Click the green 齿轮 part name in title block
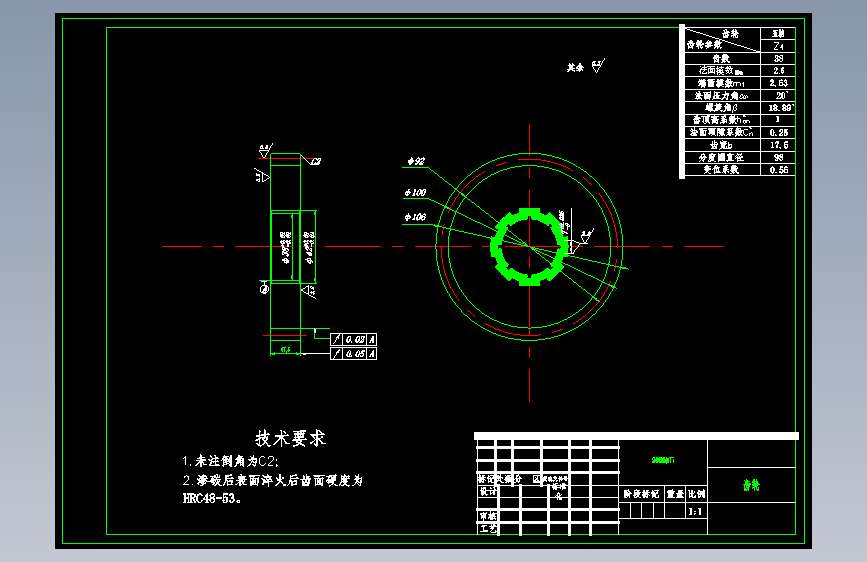The width and height of the screenshot is (867, 562). pyautogui.click(x=751, y=485)
